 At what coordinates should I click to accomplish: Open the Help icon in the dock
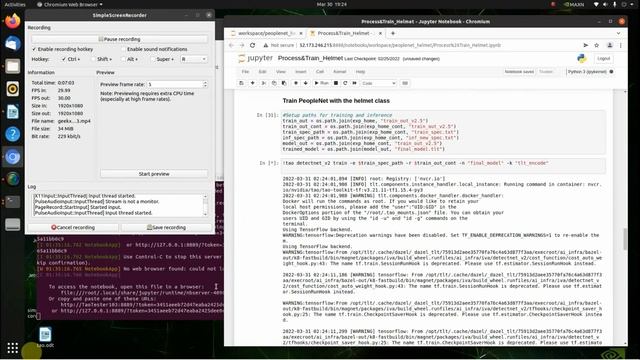tap(12, 134)
